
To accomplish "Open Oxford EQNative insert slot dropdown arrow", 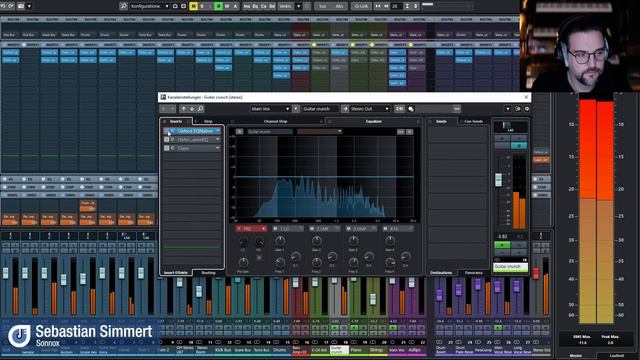I will point(218,131).
